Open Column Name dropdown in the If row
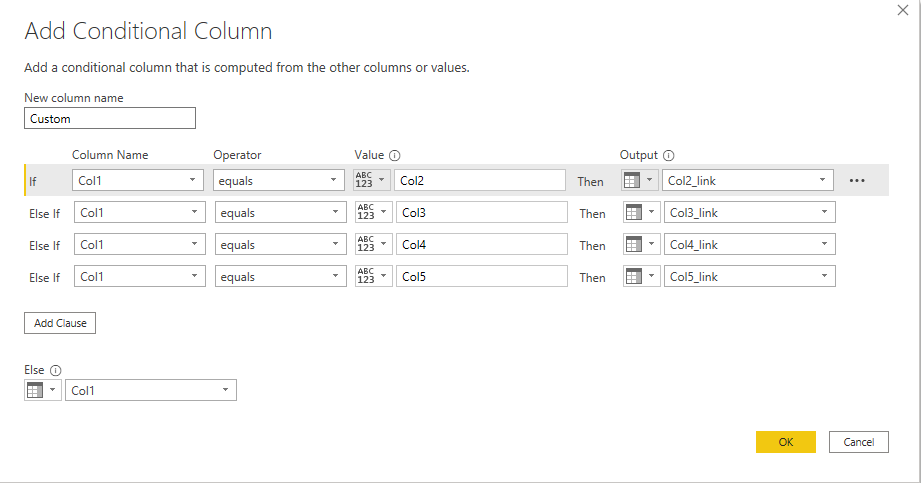This screenshot has width=921, height=483. click(138, 180)
